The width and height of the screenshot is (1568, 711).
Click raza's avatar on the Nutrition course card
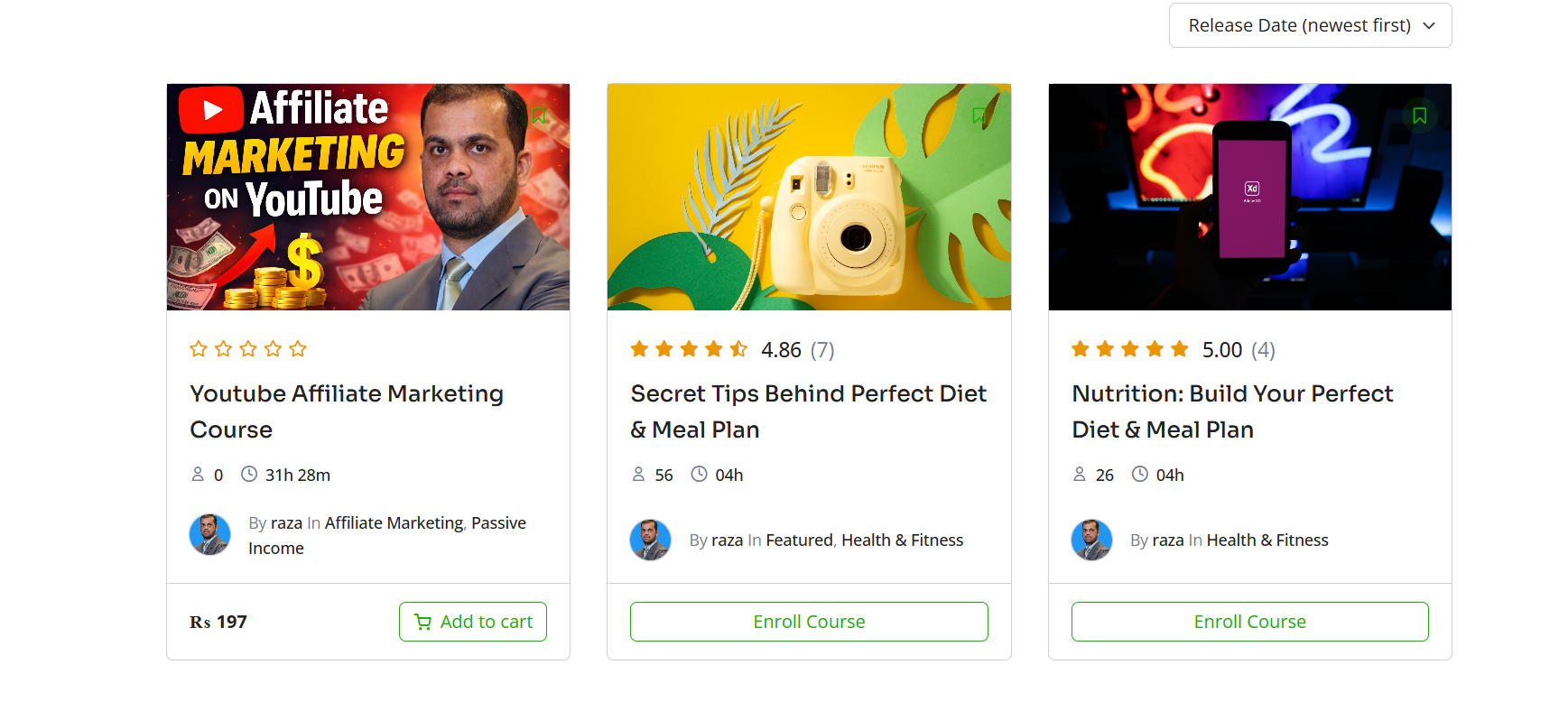1091,540
